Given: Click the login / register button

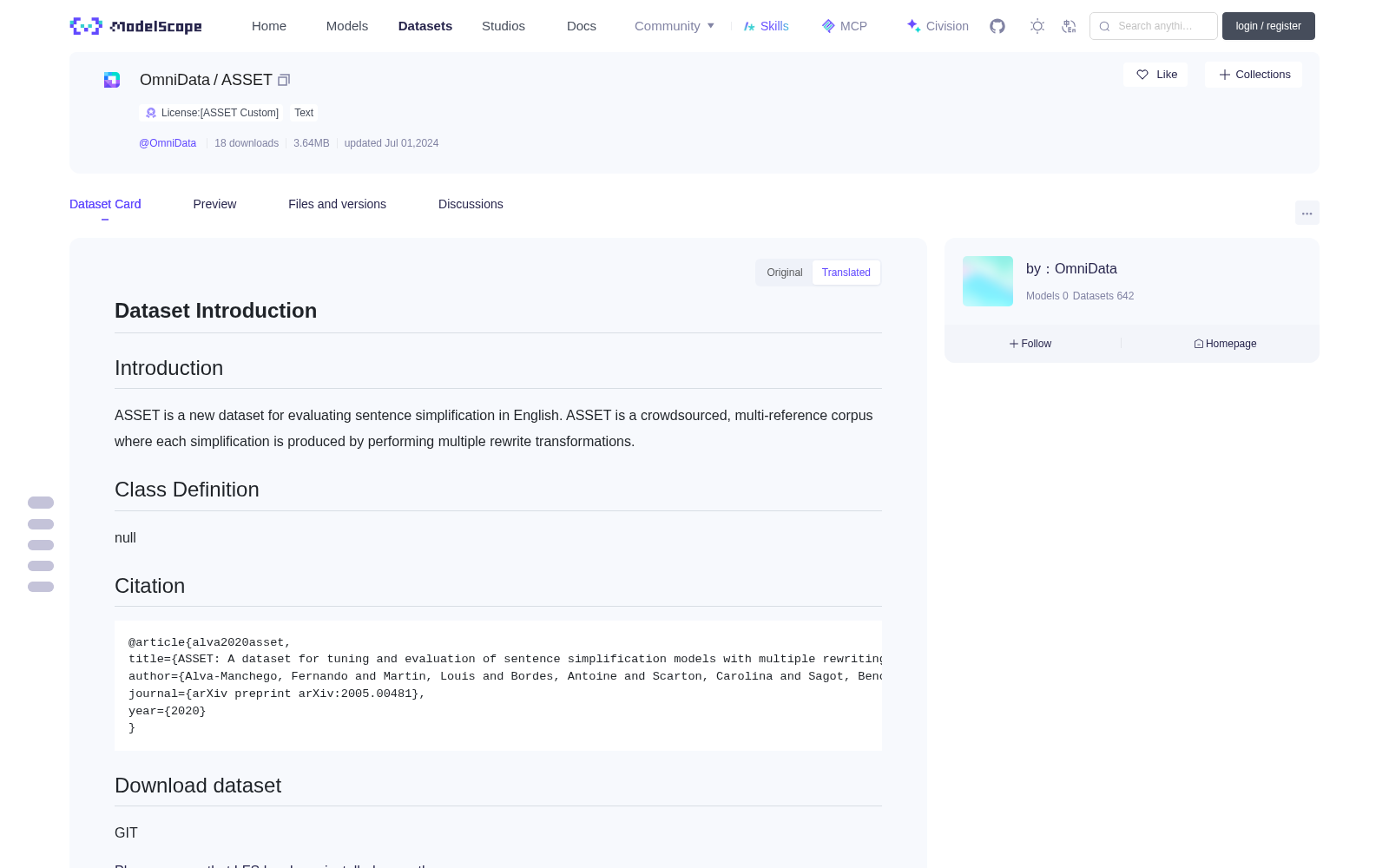Looking at the screenshot, I should tap(1268, 26).
